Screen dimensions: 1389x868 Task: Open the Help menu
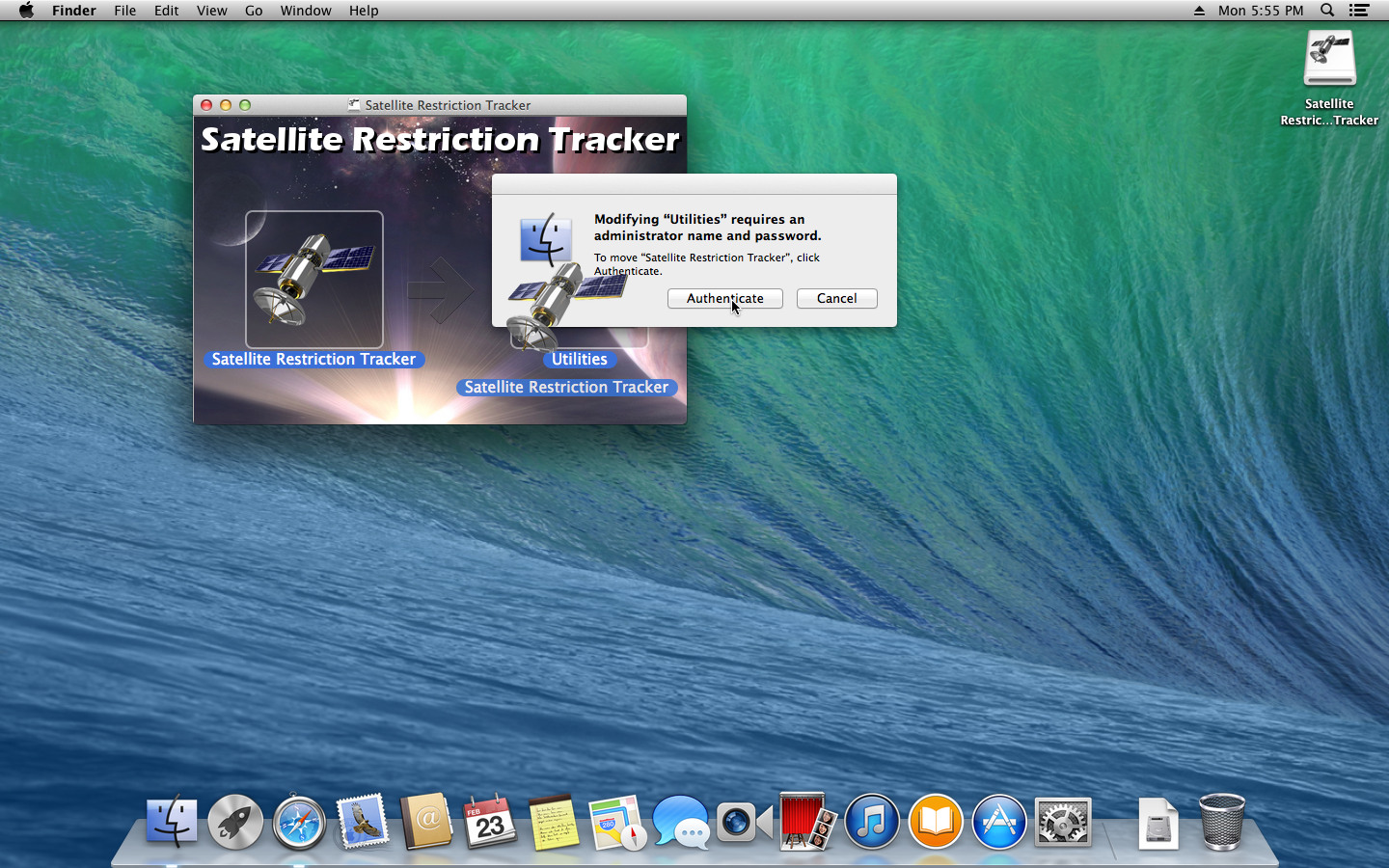coord(364,11)
